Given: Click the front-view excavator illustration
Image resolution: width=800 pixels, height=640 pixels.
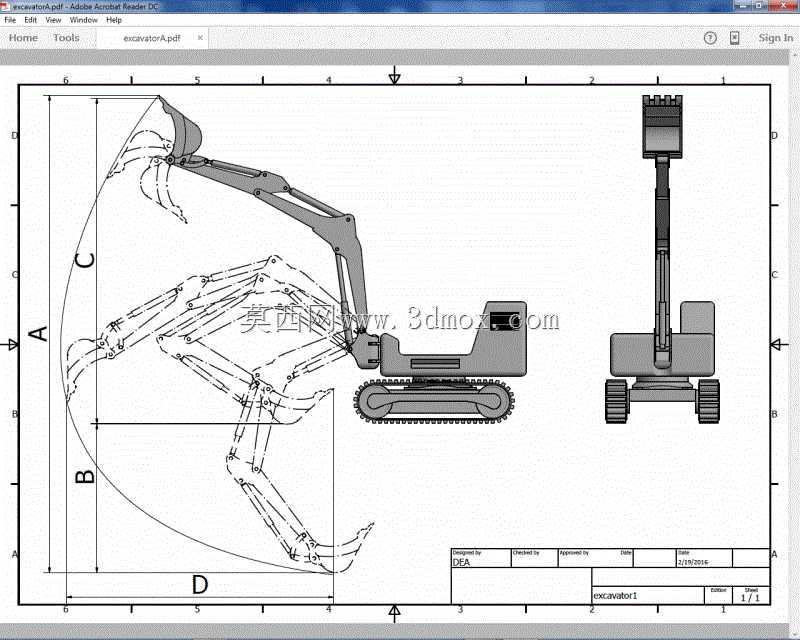Looking at the screenshot, I should [662, 259].
